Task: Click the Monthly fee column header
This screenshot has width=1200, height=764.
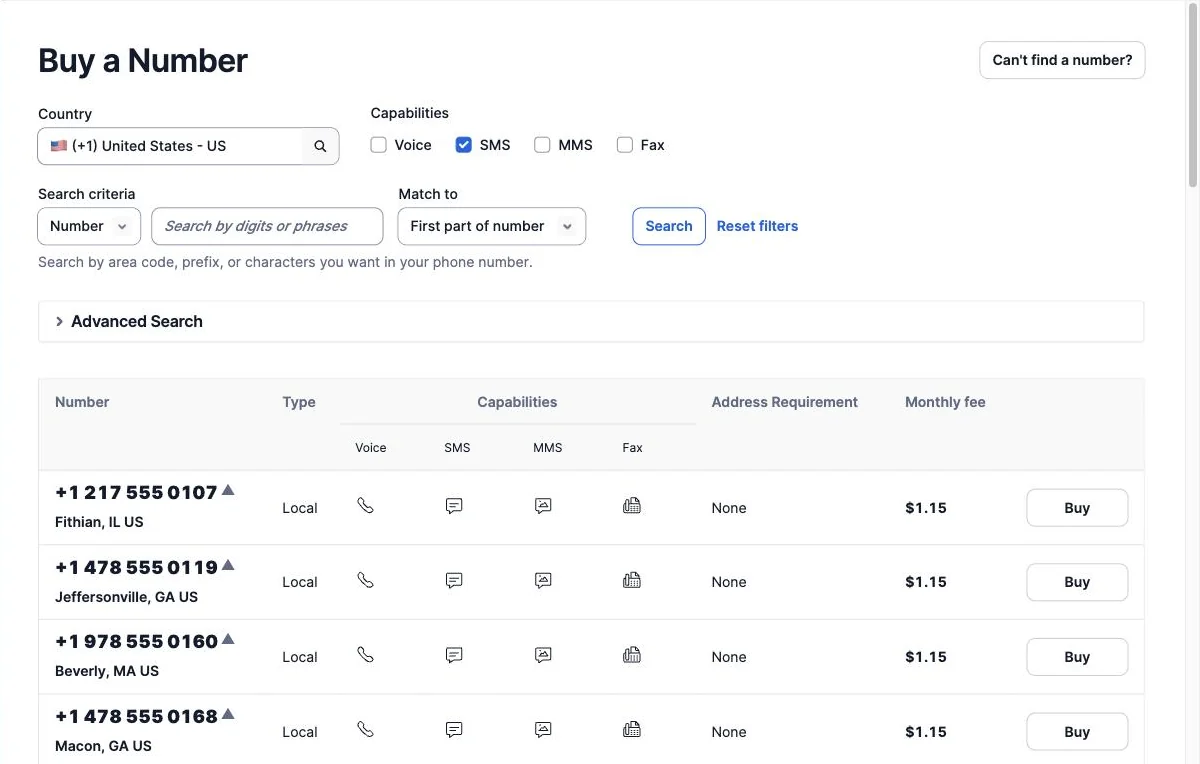Action: [945, 402]
